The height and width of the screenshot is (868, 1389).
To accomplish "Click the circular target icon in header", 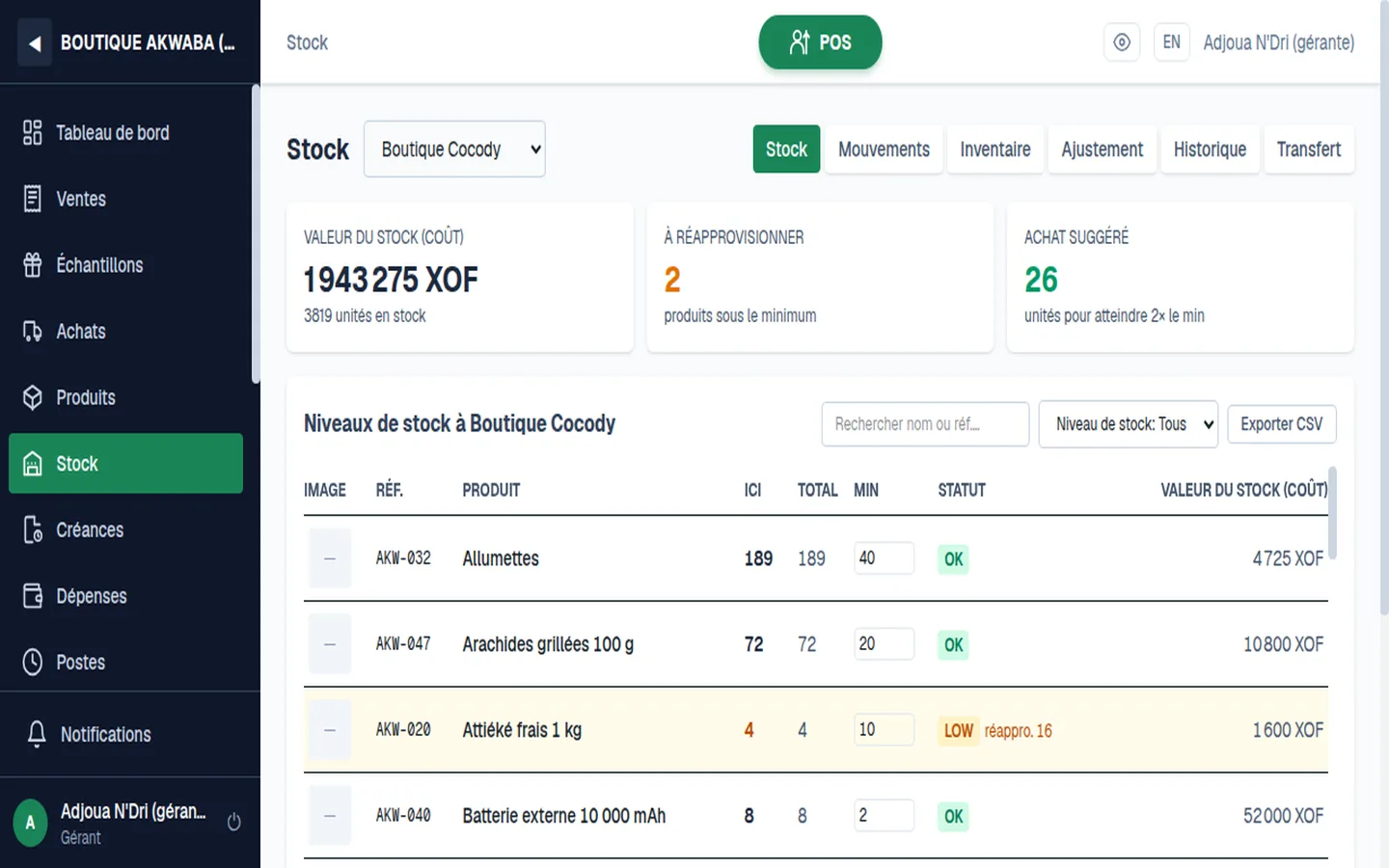I will click(1122, 42).
